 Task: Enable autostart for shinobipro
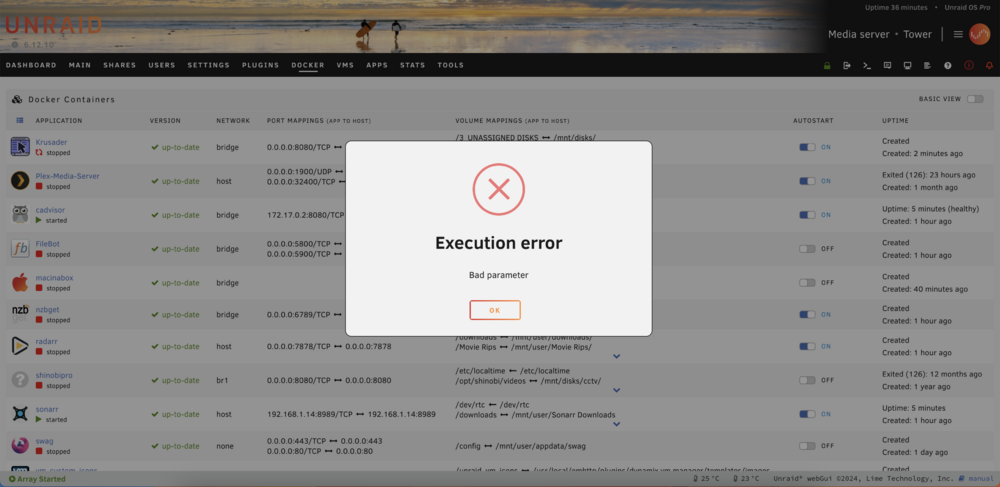pyautogui.click(x=807, y=380)
